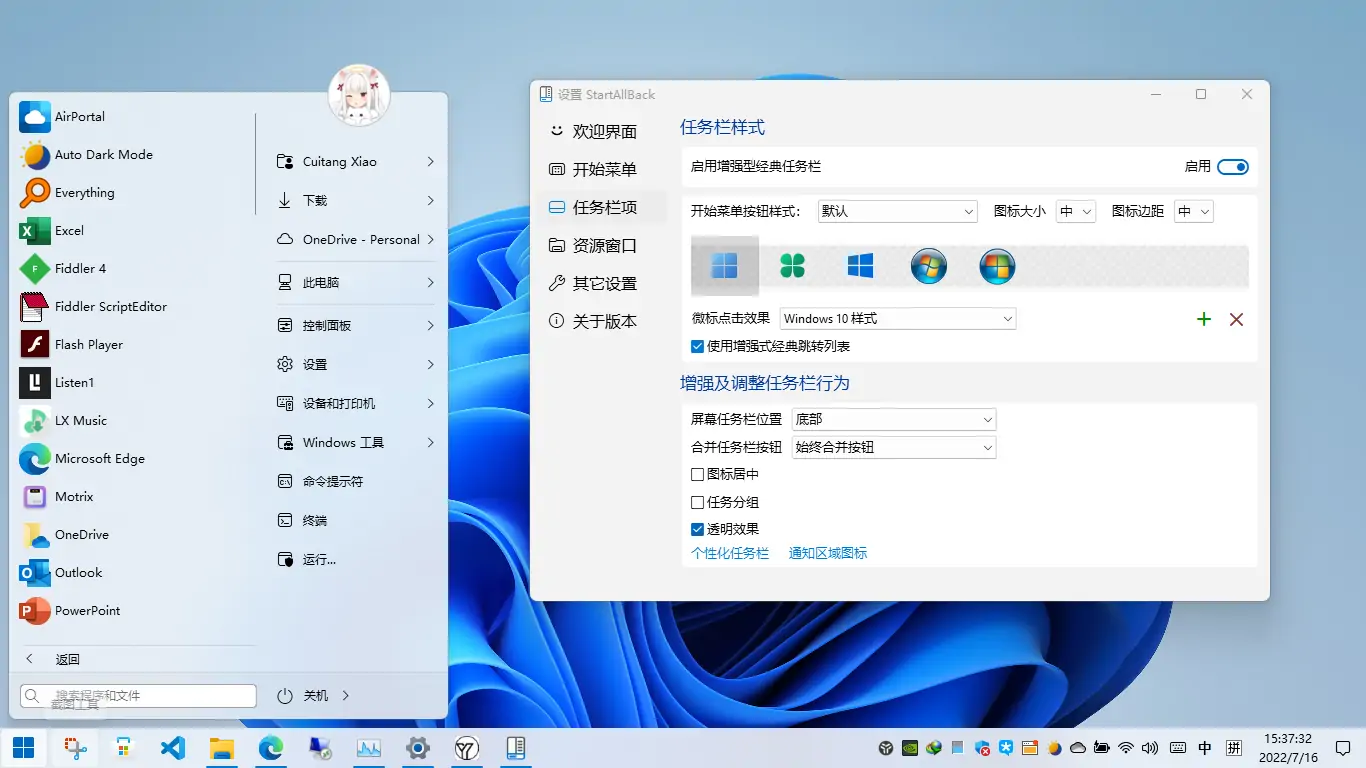Select the four-leaf clover start button style

792,266
